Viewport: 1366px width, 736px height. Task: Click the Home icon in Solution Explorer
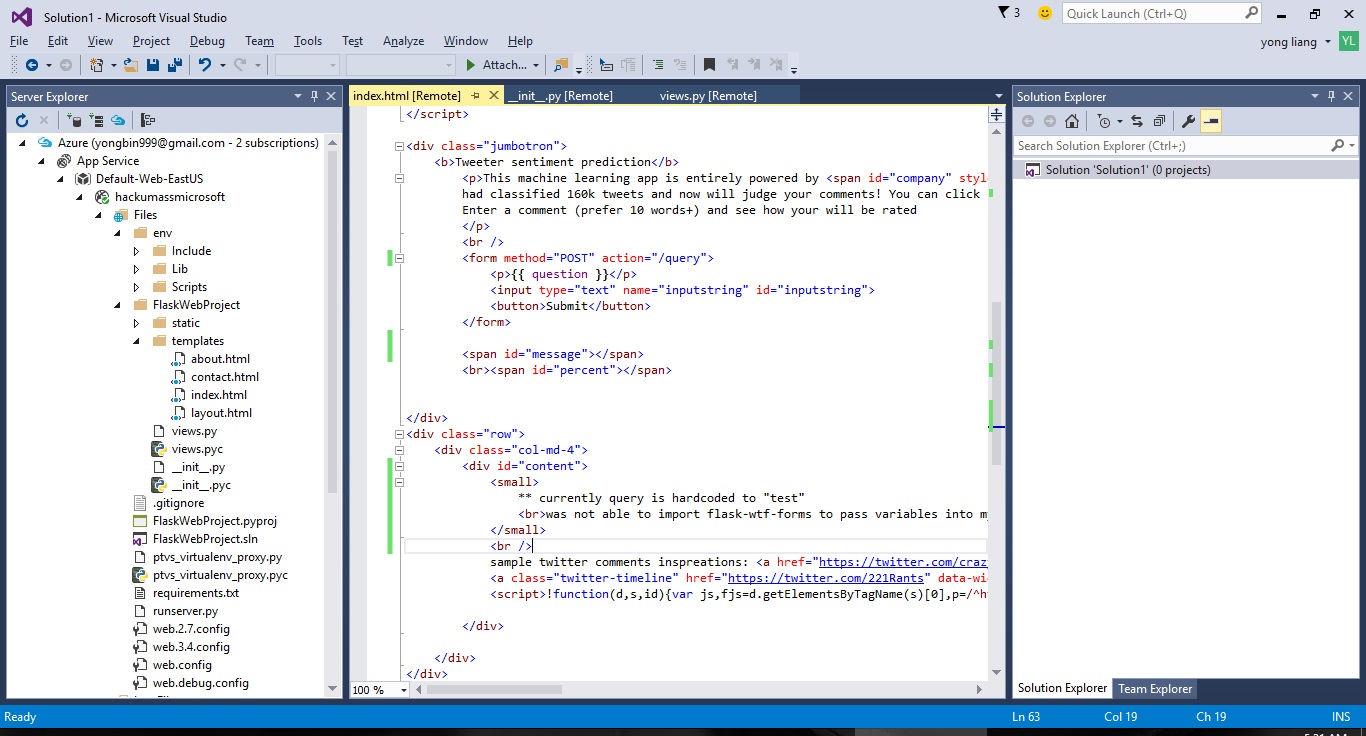click(x=1072, y=121)
